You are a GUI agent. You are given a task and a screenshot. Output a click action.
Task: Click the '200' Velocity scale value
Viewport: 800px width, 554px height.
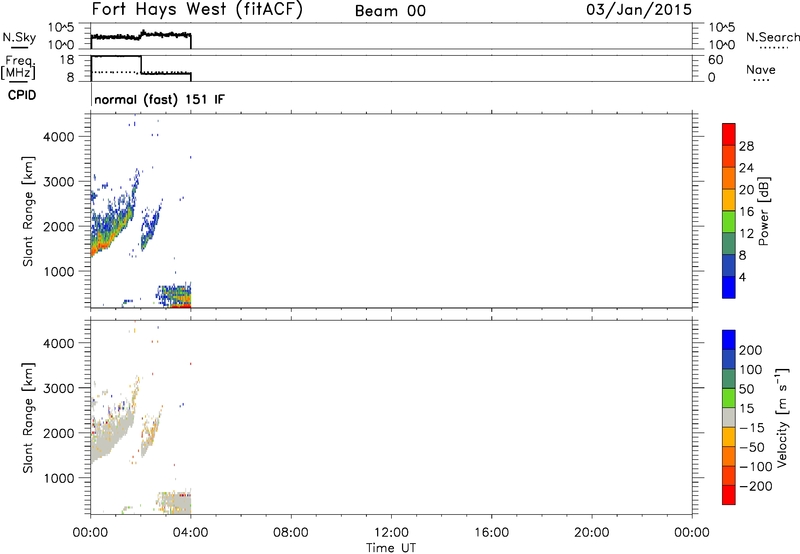(x=751, y=350)
